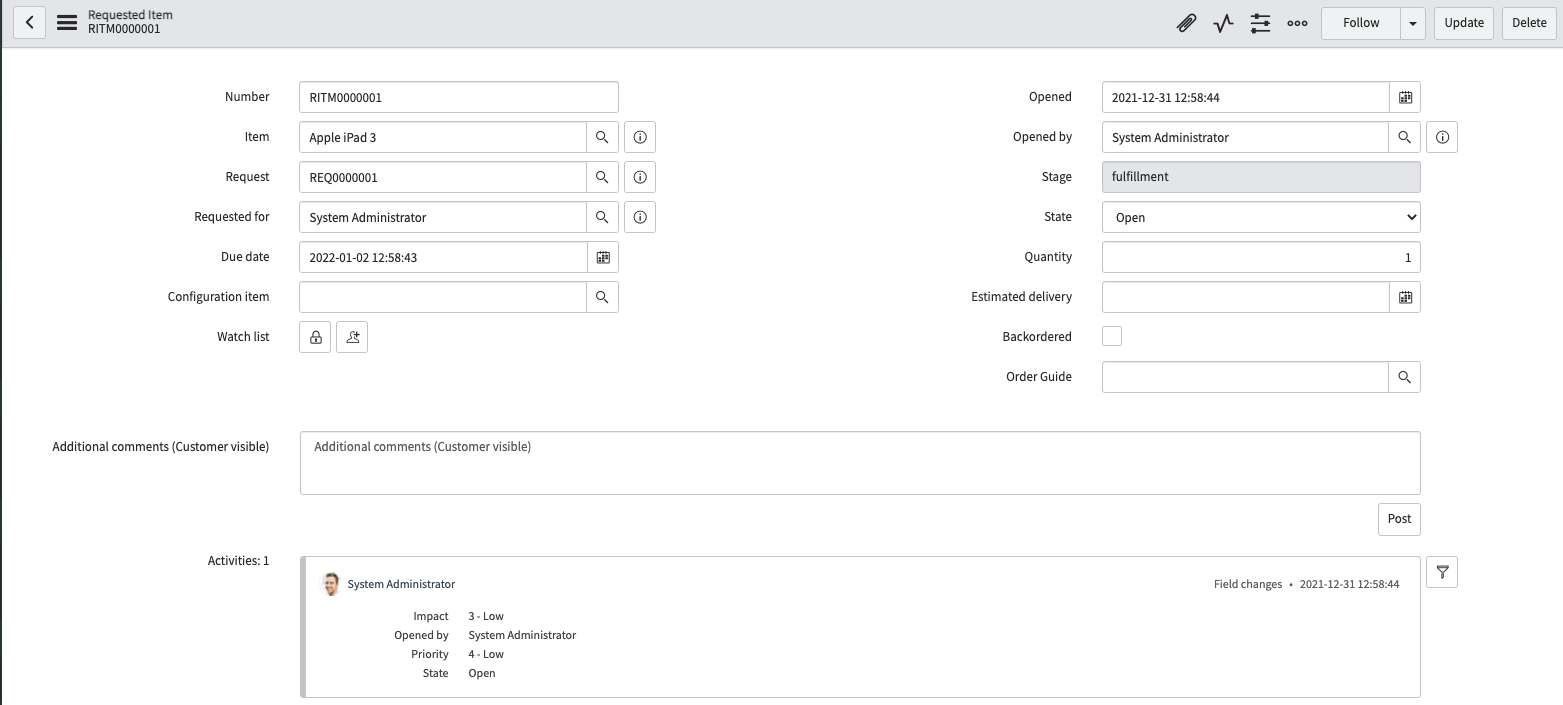Image resolution: width=1563 pixels, height=705 pixels.
Task: Click the Field changes activity label
Action: [1248, 584]
